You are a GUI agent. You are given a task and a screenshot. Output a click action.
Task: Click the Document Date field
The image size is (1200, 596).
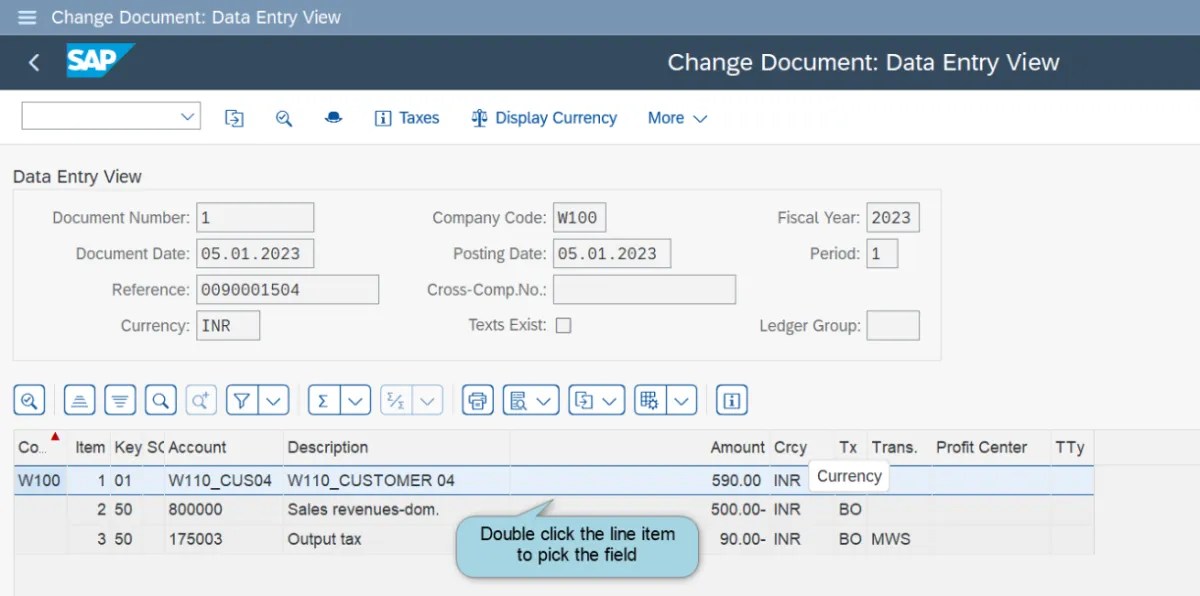255,254
